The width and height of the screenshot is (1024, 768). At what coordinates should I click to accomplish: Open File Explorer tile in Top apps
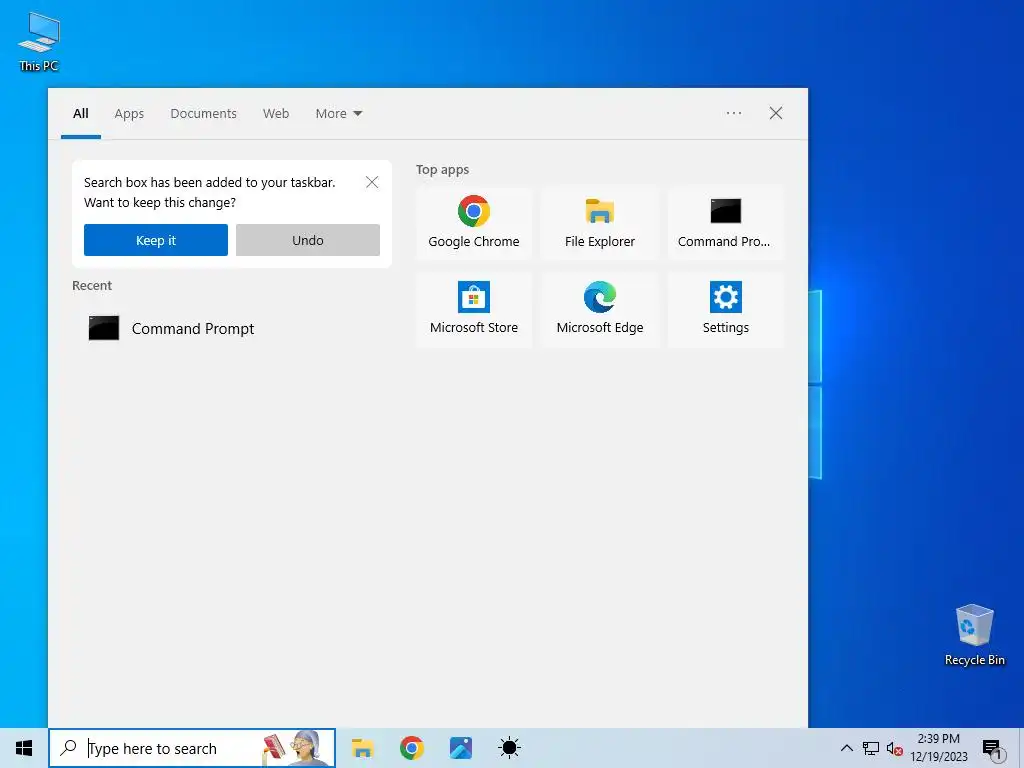click(600, 223)
